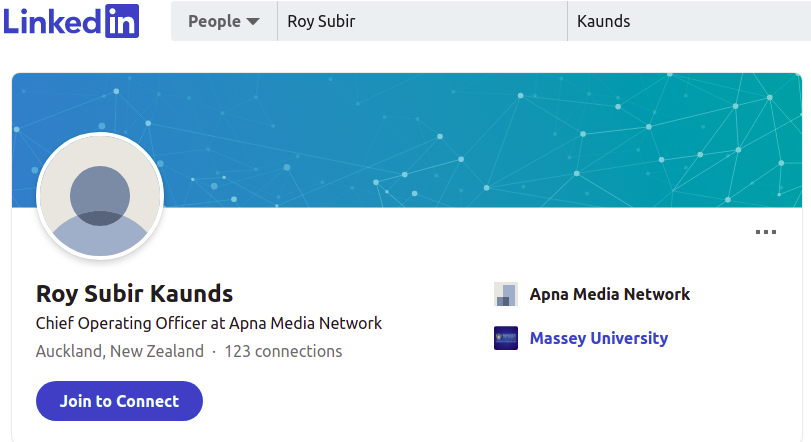Viewport: 811px width, 442px height.
Task: Click the Roy Subir Kaunds name heading
Action: click(134, 294)
